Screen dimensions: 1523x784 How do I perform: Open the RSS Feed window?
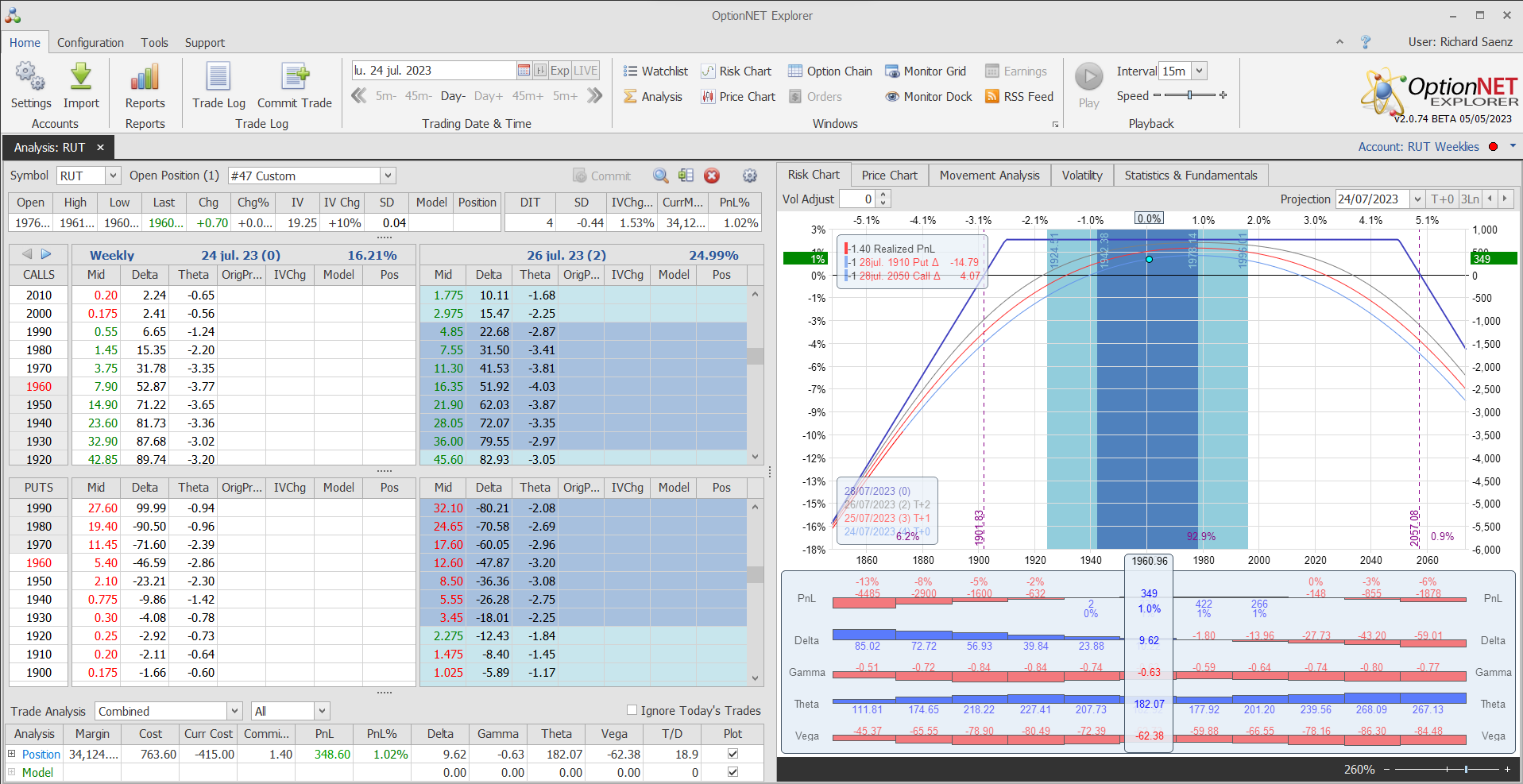point(1019,97)
